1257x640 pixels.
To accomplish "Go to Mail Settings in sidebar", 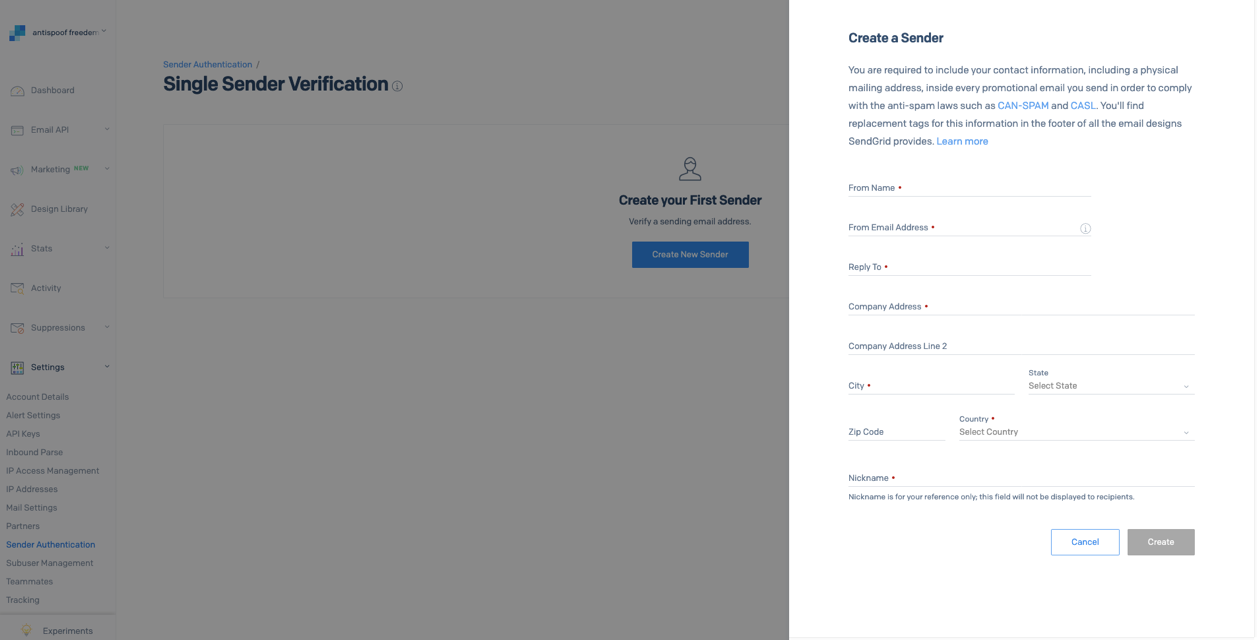I will 32,508.
